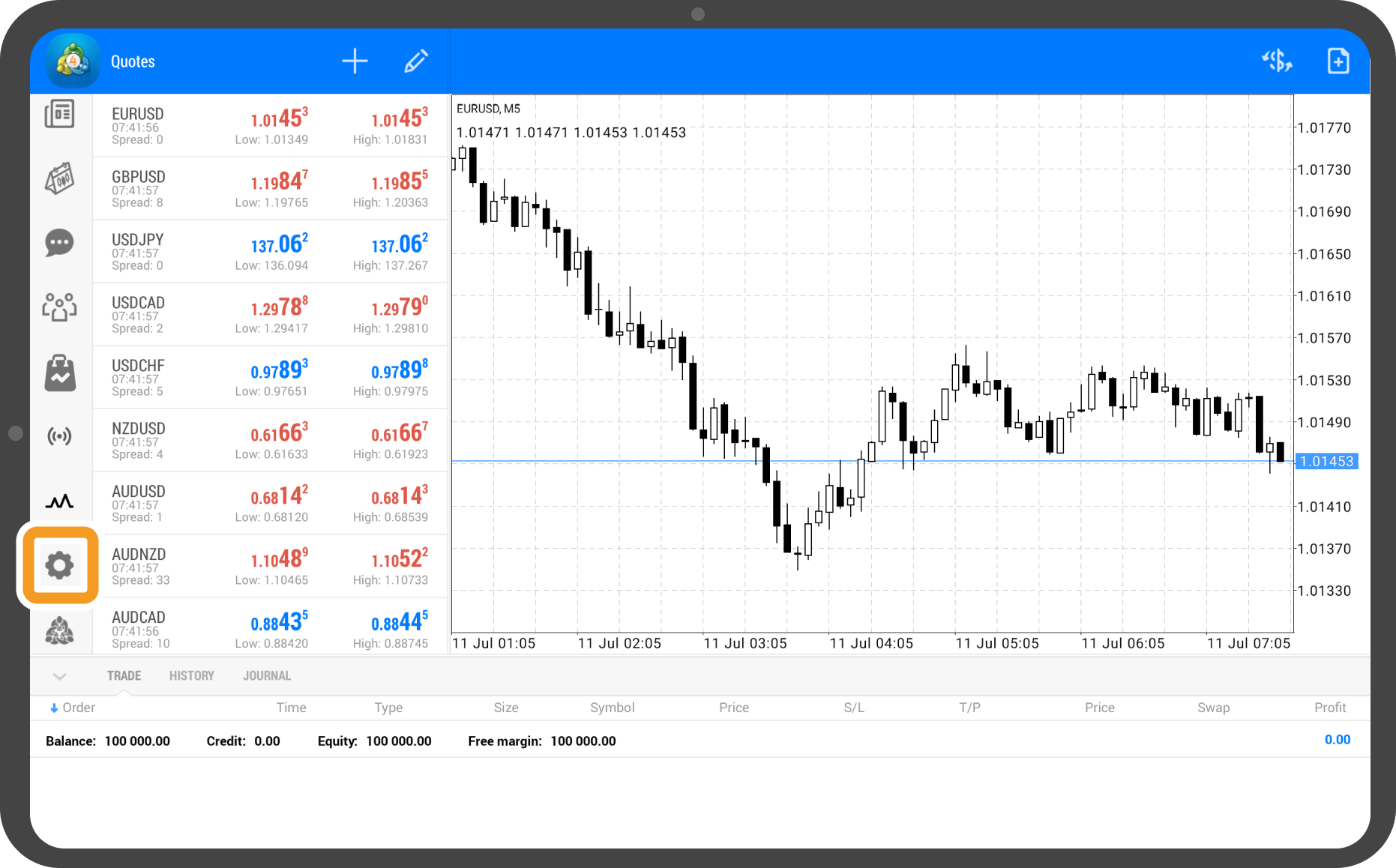
Task: Tap the AUDNZD quote row
Action: [x=270, y=567]
